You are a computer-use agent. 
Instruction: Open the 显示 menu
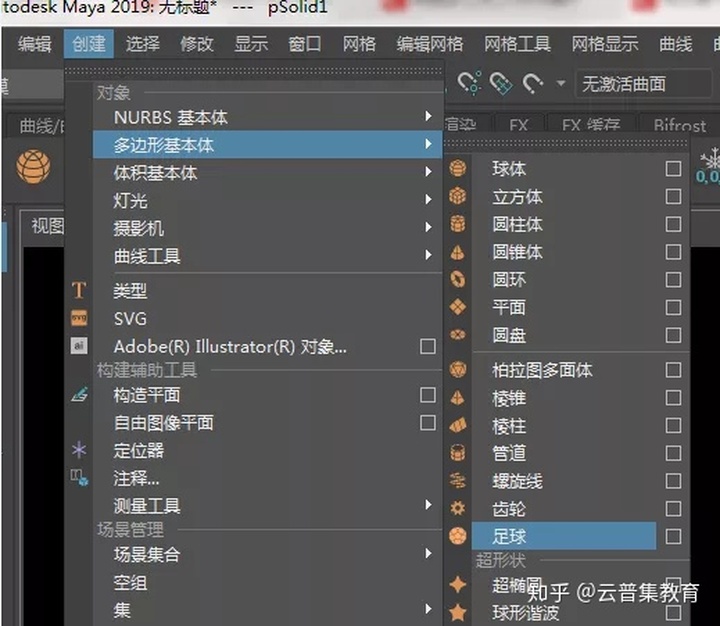point(251,44)
